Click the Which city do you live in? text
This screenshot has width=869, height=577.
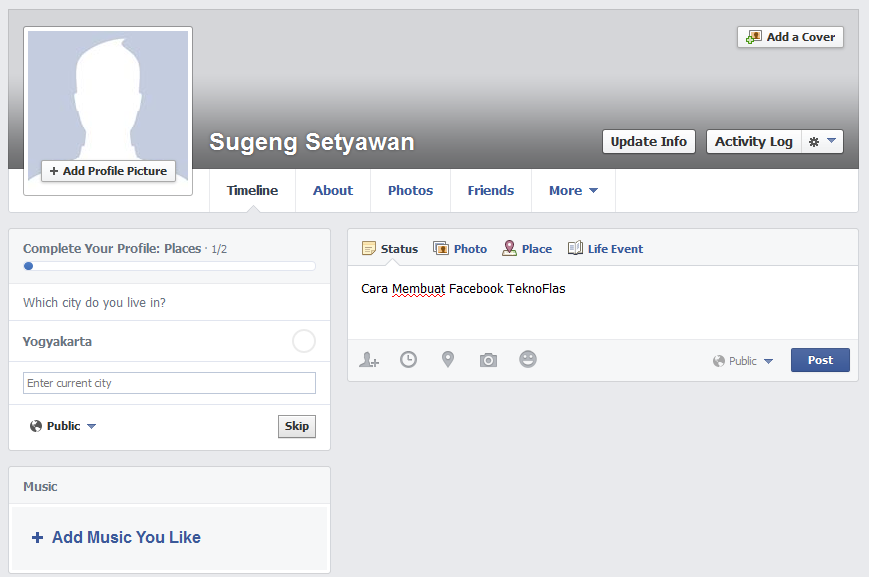click(x=94, y=303)
